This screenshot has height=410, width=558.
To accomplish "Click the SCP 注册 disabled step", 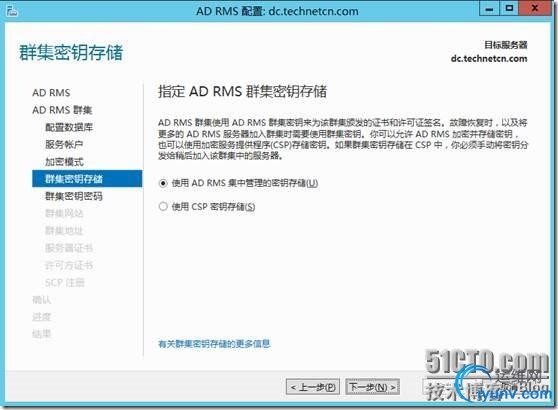I will pos(65,283).
